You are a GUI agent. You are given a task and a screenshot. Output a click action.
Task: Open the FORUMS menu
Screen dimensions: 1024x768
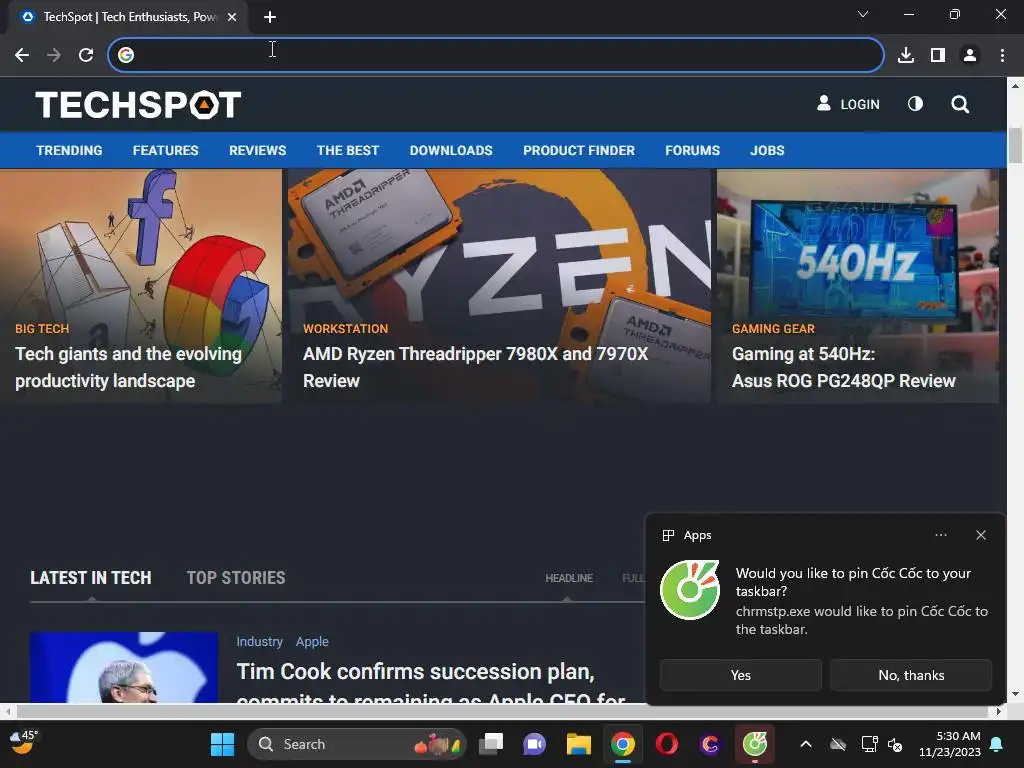click(692, 150)
